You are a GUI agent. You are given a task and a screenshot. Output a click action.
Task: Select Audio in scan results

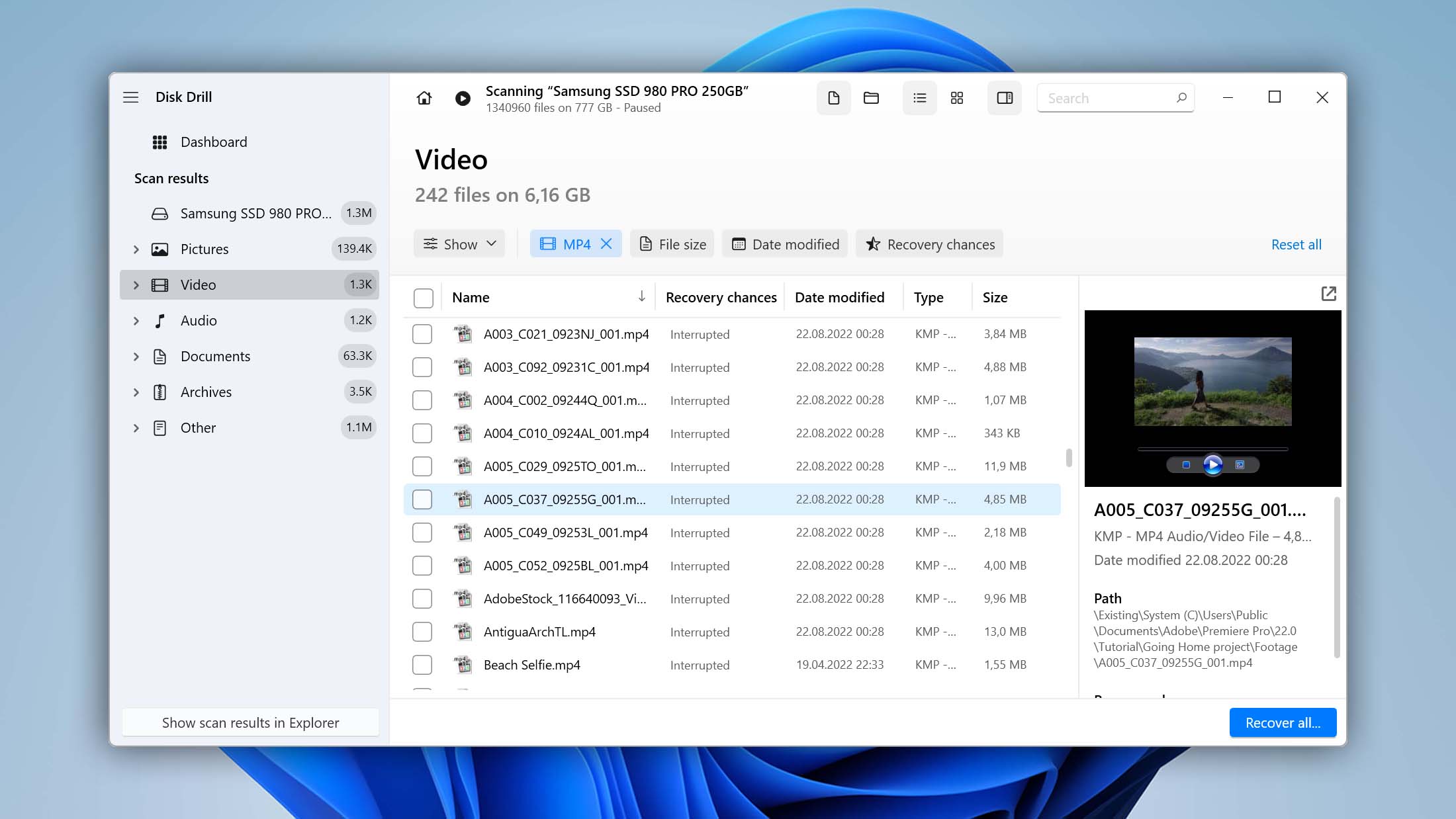pyautogui.click(x=250, y=321)
